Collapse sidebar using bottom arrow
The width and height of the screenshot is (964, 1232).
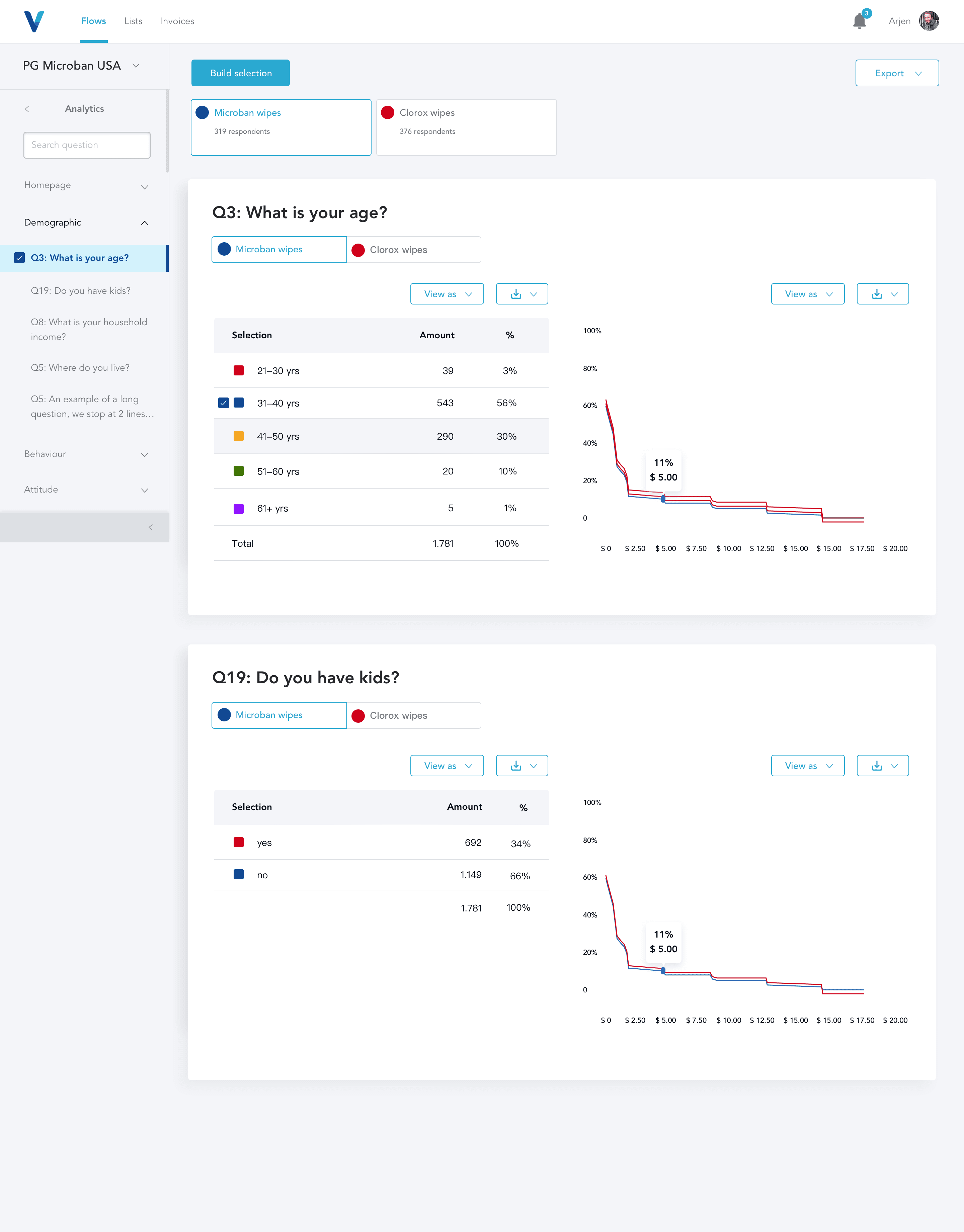click(150, 527)
